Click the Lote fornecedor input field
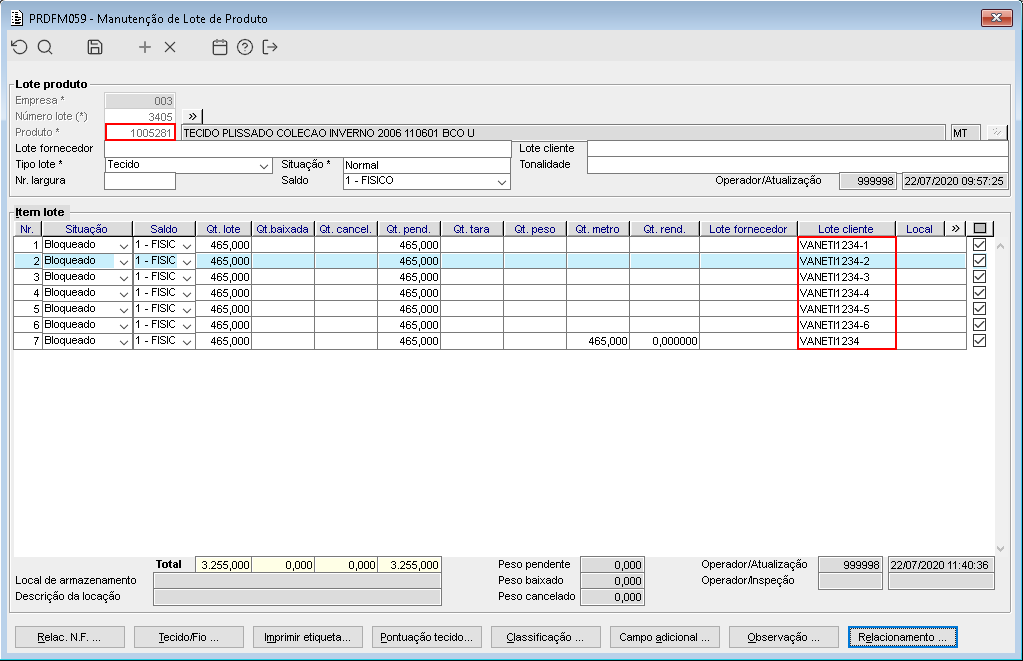Image resolution: width=1023 pixels, height=661 pixels. click(308, 149)
